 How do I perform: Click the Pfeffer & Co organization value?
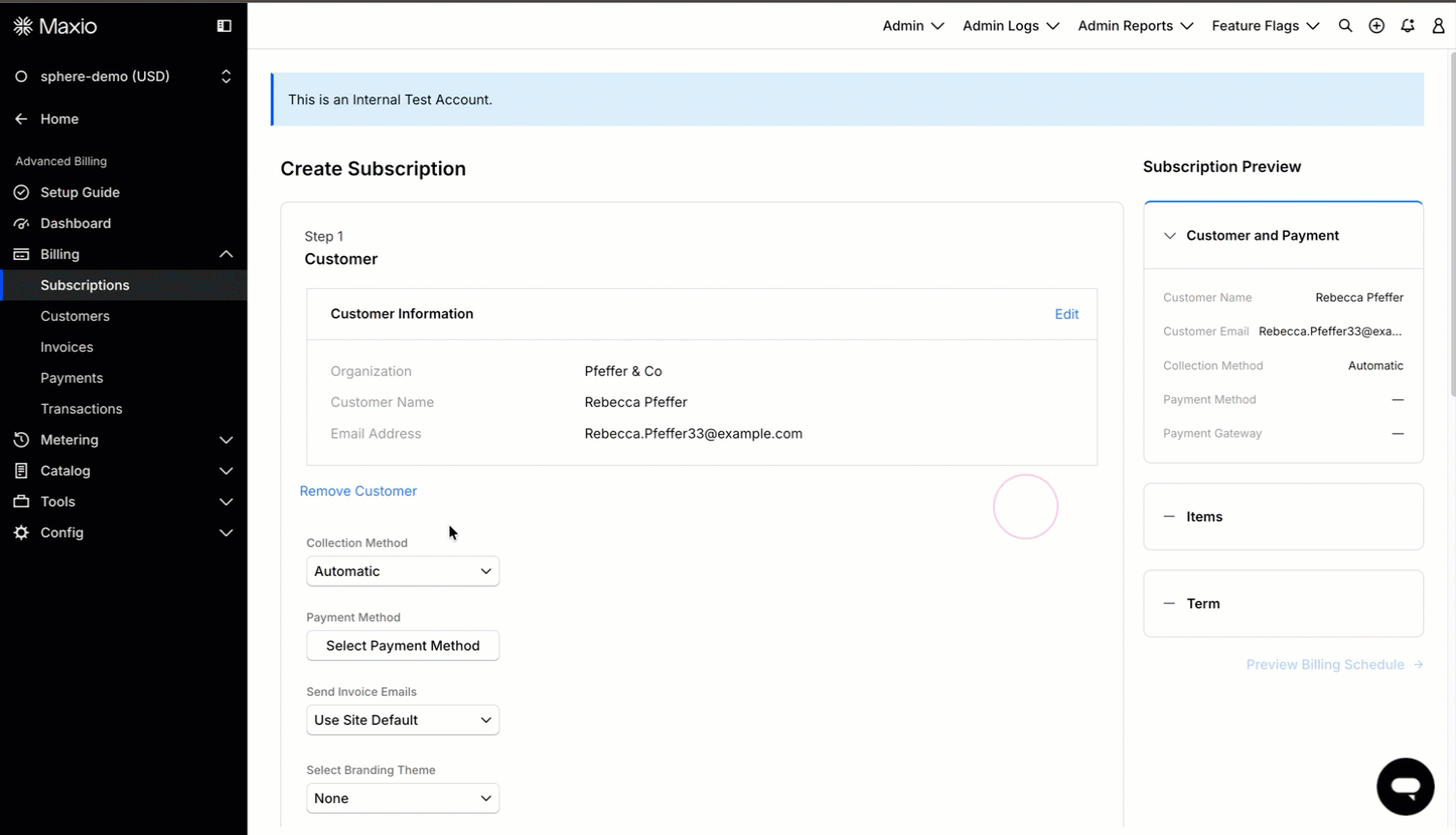coord(624,371)
